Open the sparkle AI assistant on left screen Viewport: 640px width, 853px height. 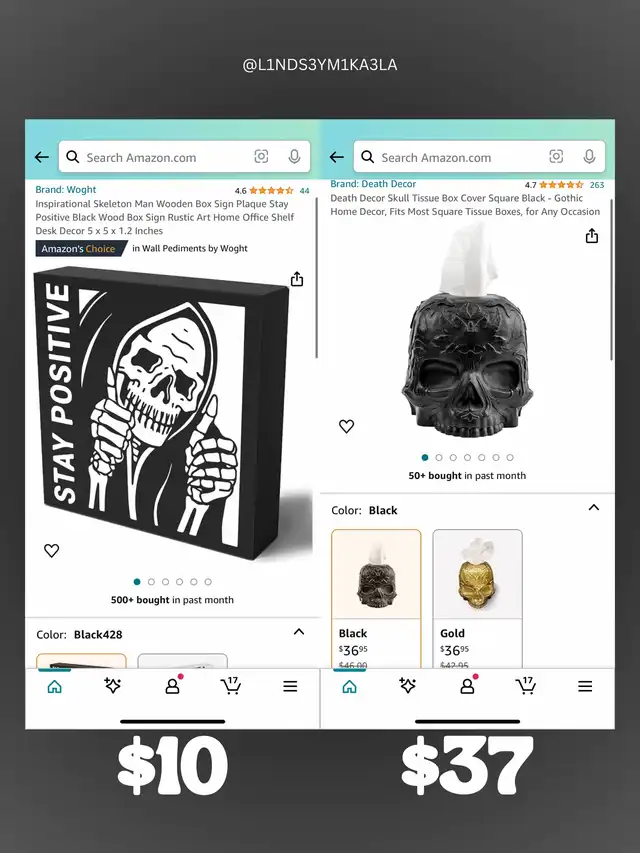pyautogui.click(x=113, y=685)
